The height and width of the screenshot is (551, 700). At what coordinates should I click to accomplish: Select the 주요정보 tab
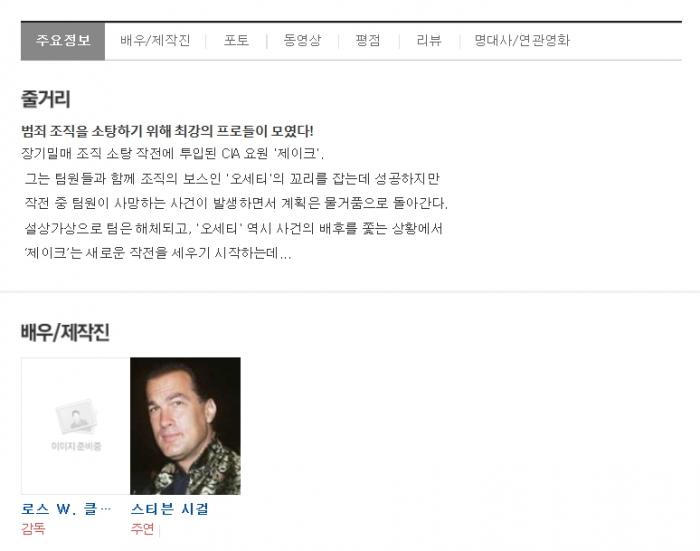click(63, 41)
